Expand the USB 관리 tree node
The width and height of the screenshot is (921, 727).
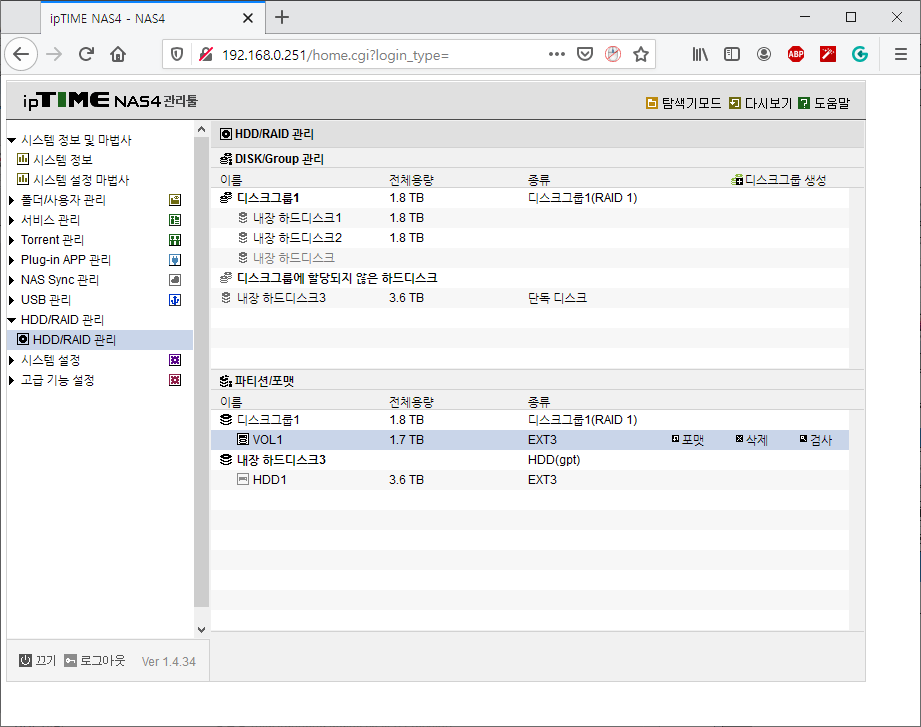(11, 300)
